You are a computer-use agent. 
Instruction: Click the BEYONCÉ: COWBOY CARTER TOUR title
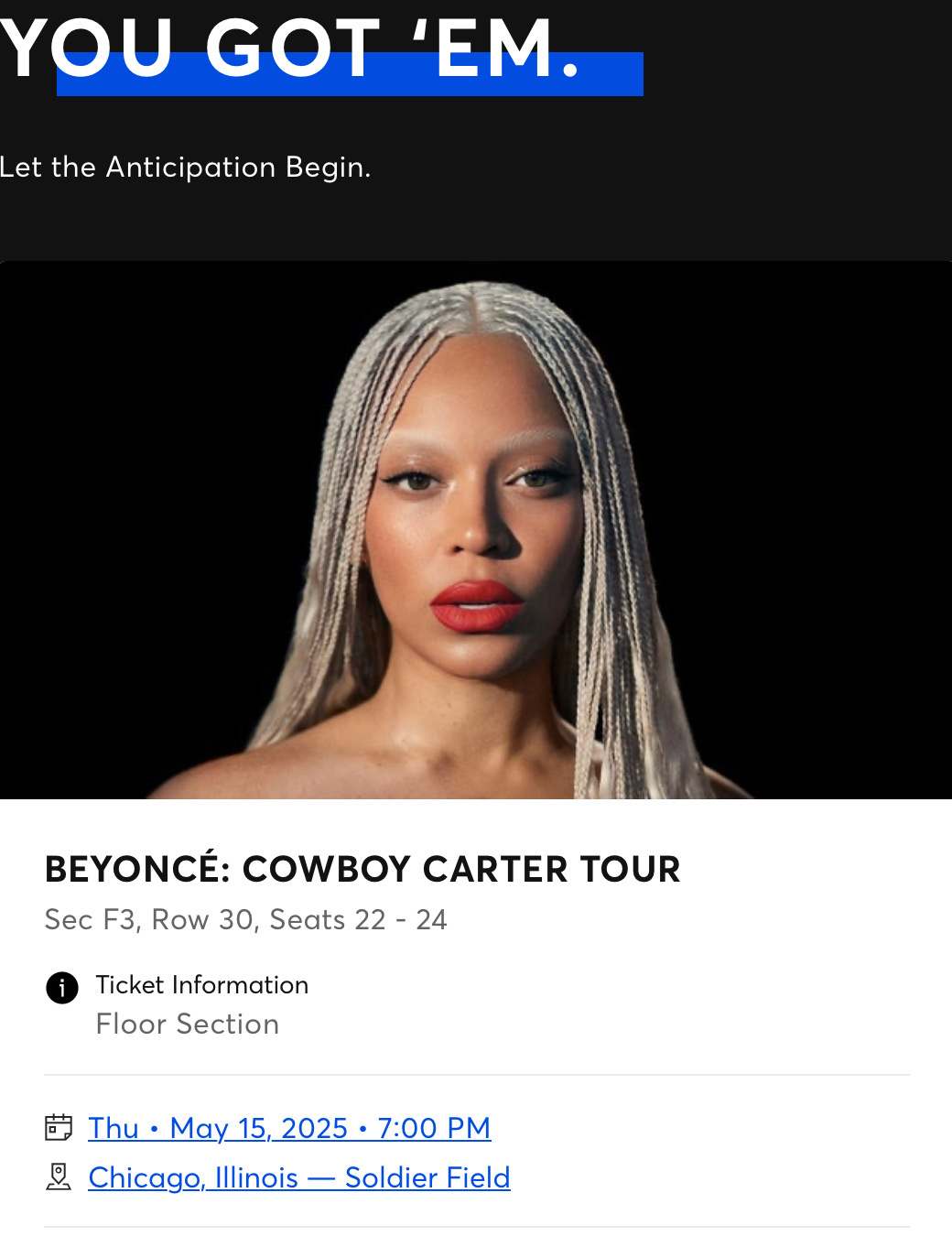click(x=362, y=869)
